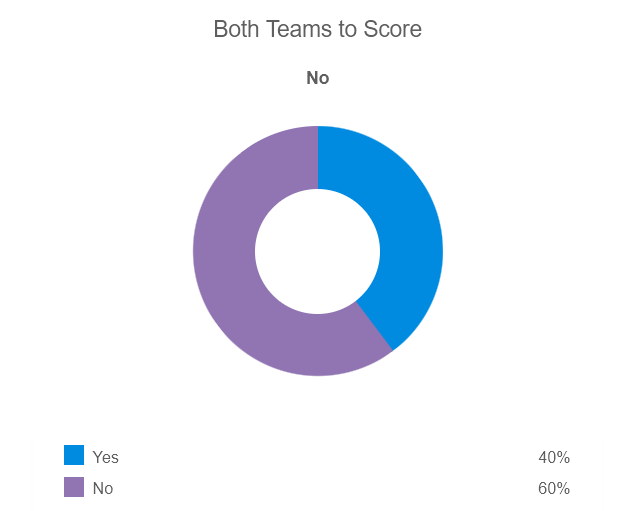Image resolution: width=633 pixels, height=511 pixels.
Task: Click the bold "No" label above the donut
Action: (x=318, y=78)
